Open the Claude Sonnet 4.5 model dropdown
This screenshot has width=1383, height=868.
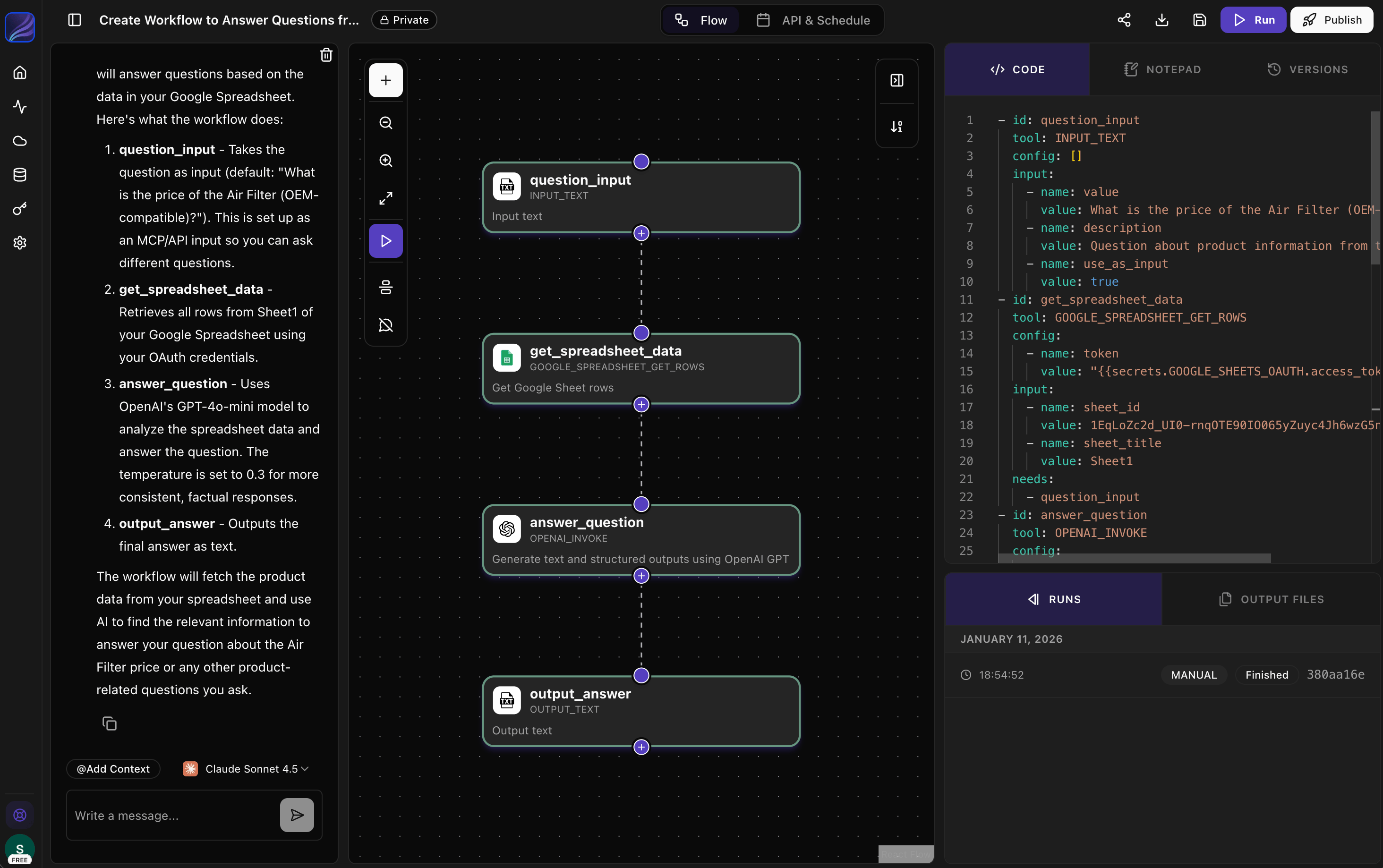(246, 769)
